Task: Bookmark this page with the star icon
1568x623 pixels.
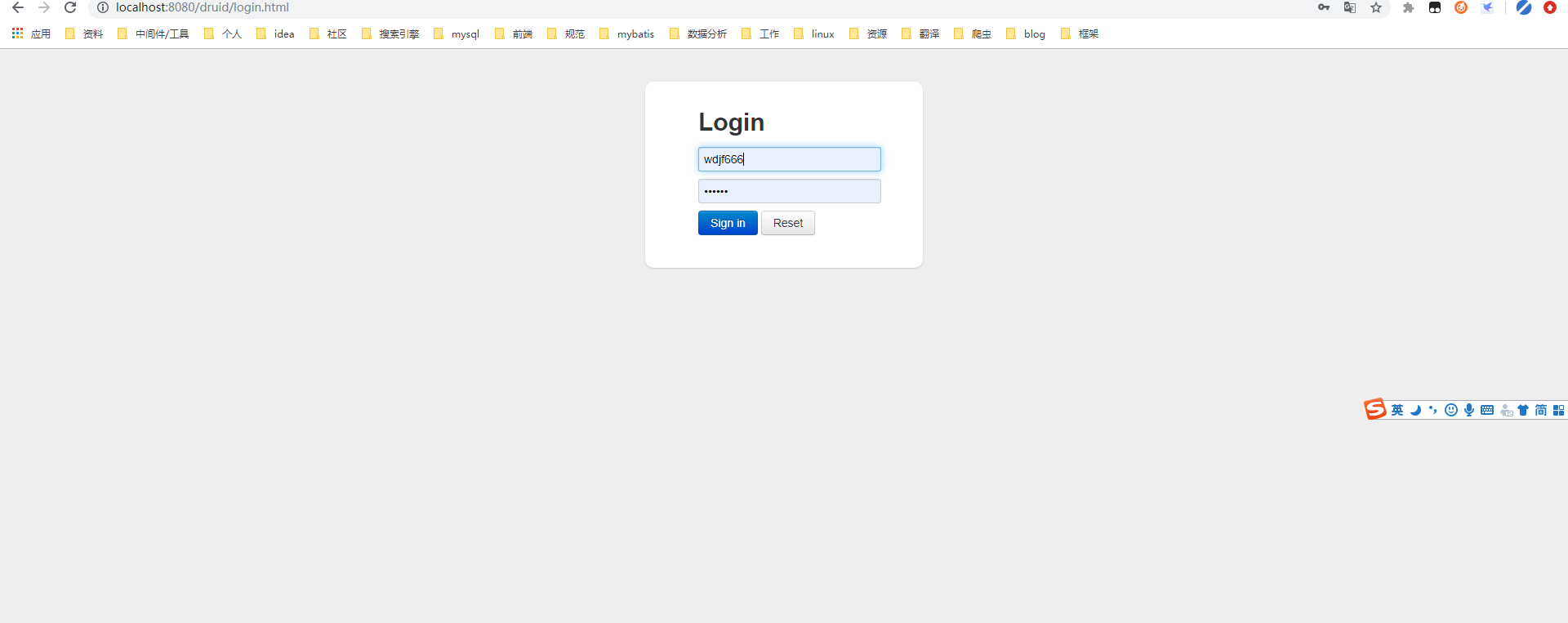Action: (1376, 7)
